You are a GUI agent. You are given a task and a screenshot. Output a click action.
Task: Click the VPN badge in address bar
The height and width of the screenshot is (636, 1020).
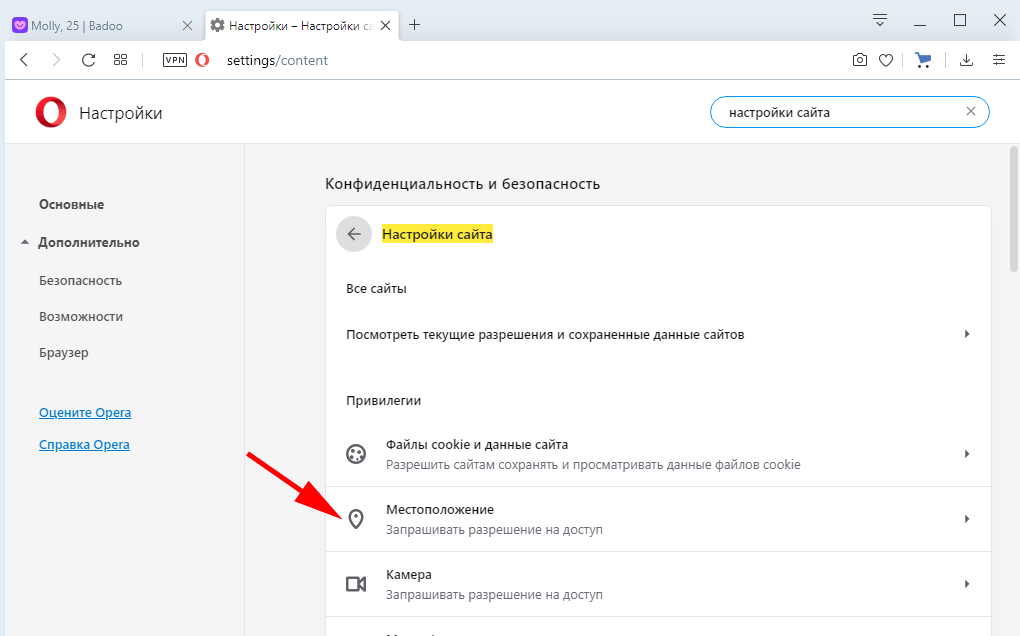pos(175,60)
